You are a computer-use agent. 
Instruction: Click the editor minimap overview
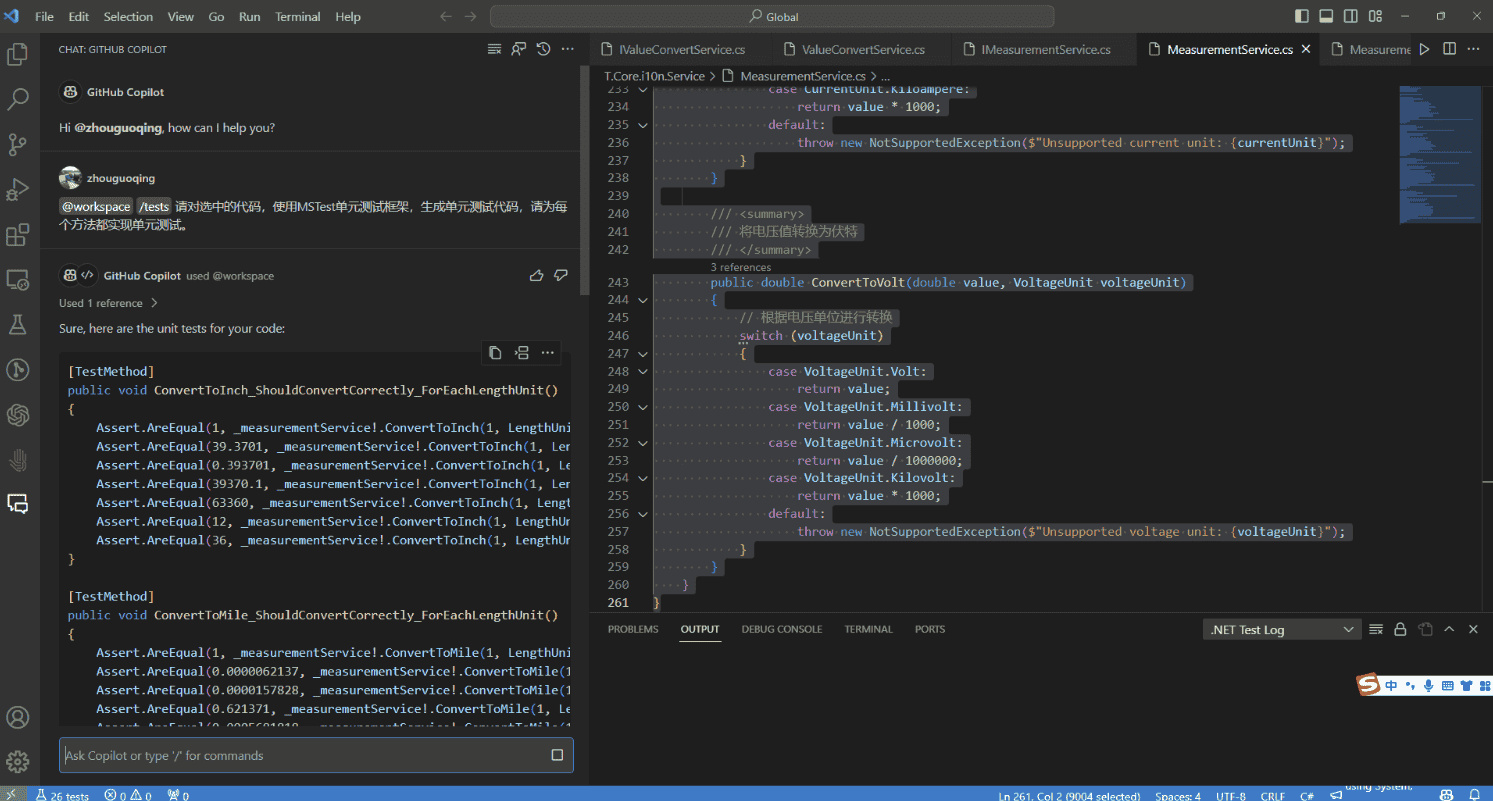pos(1440,155)
